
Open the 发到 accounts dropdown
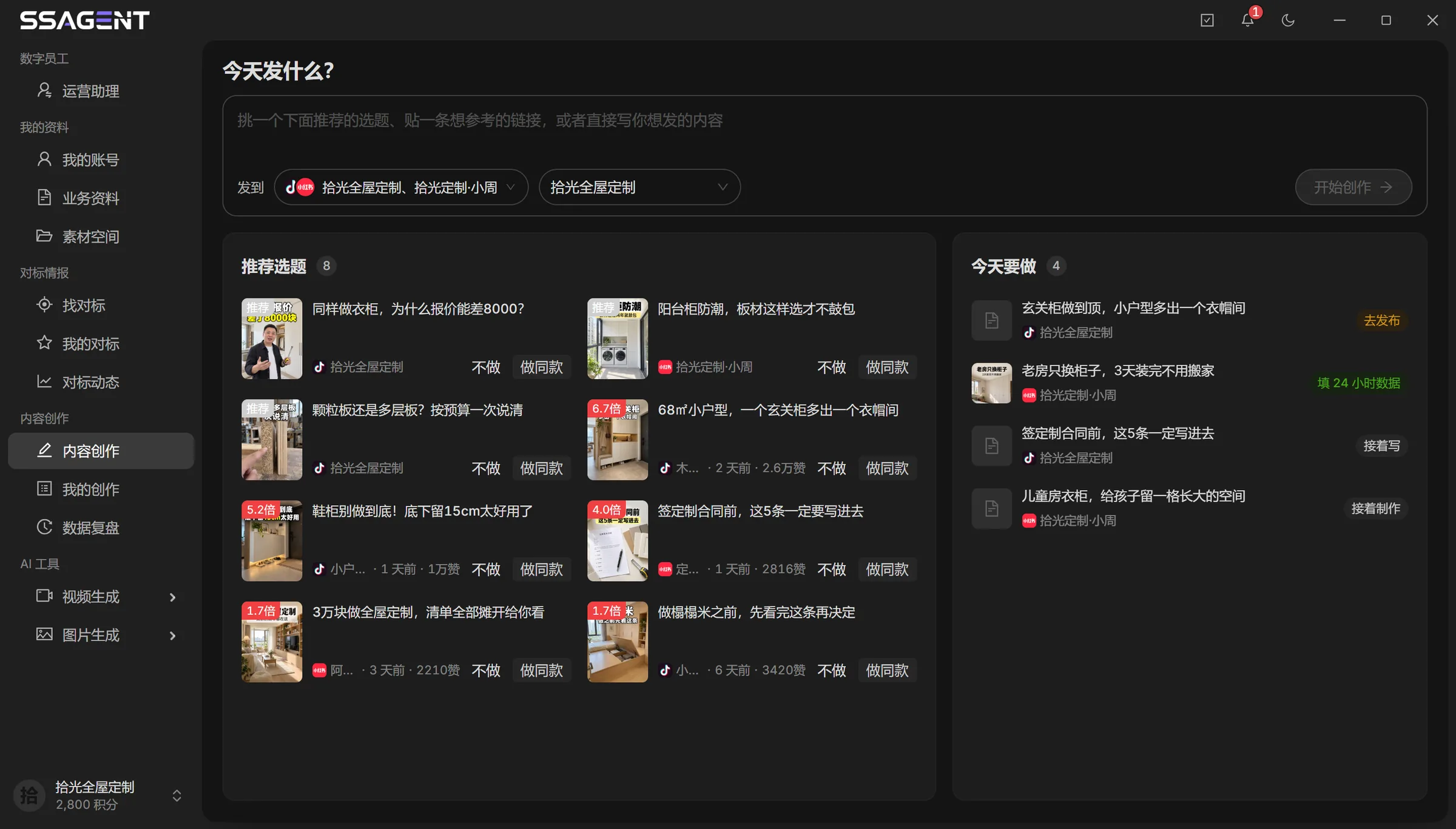(x=401, y=187)
